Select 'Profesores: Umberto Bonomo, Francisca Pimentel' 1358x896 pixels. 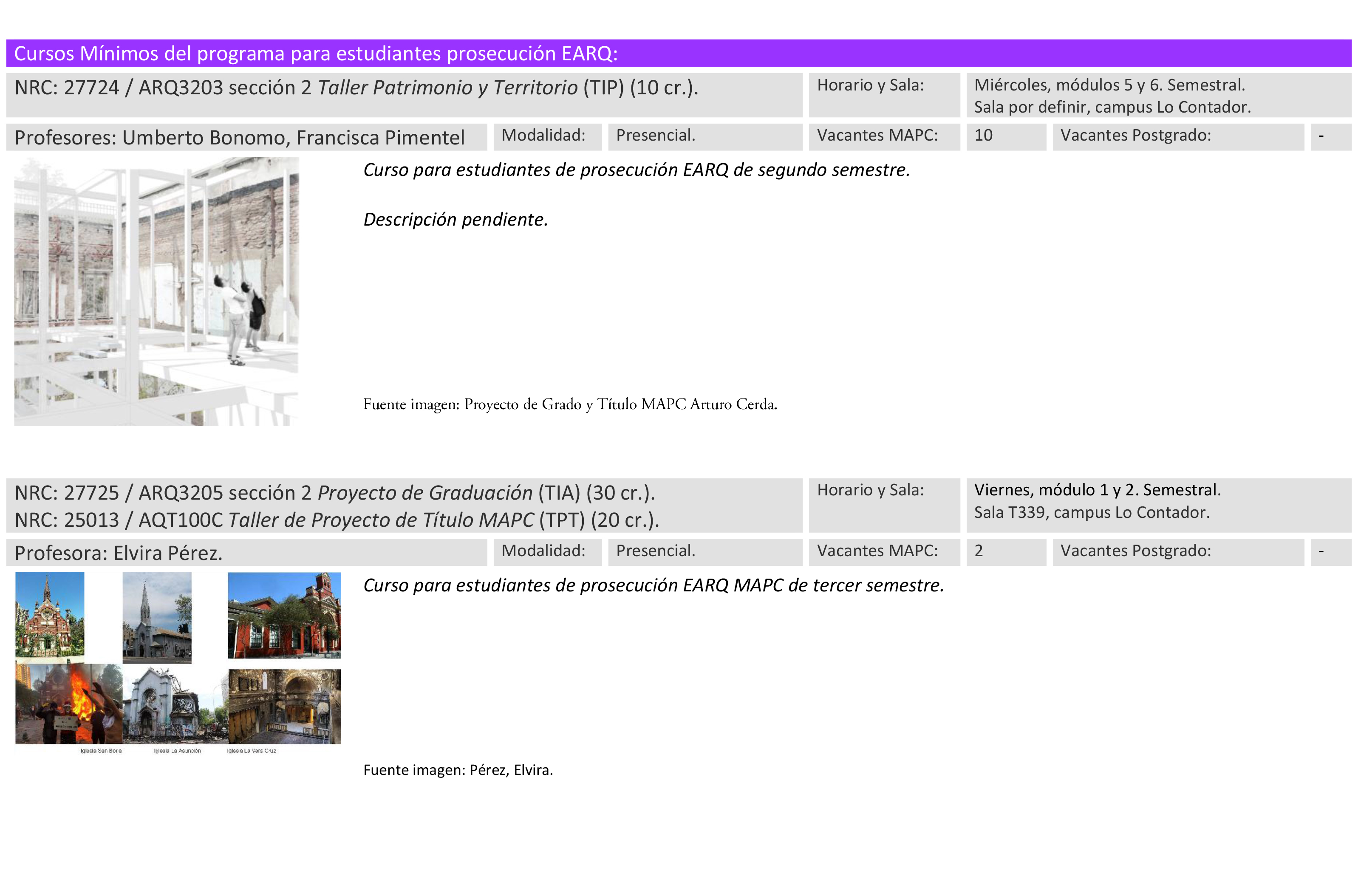click(x=240, y=138)
